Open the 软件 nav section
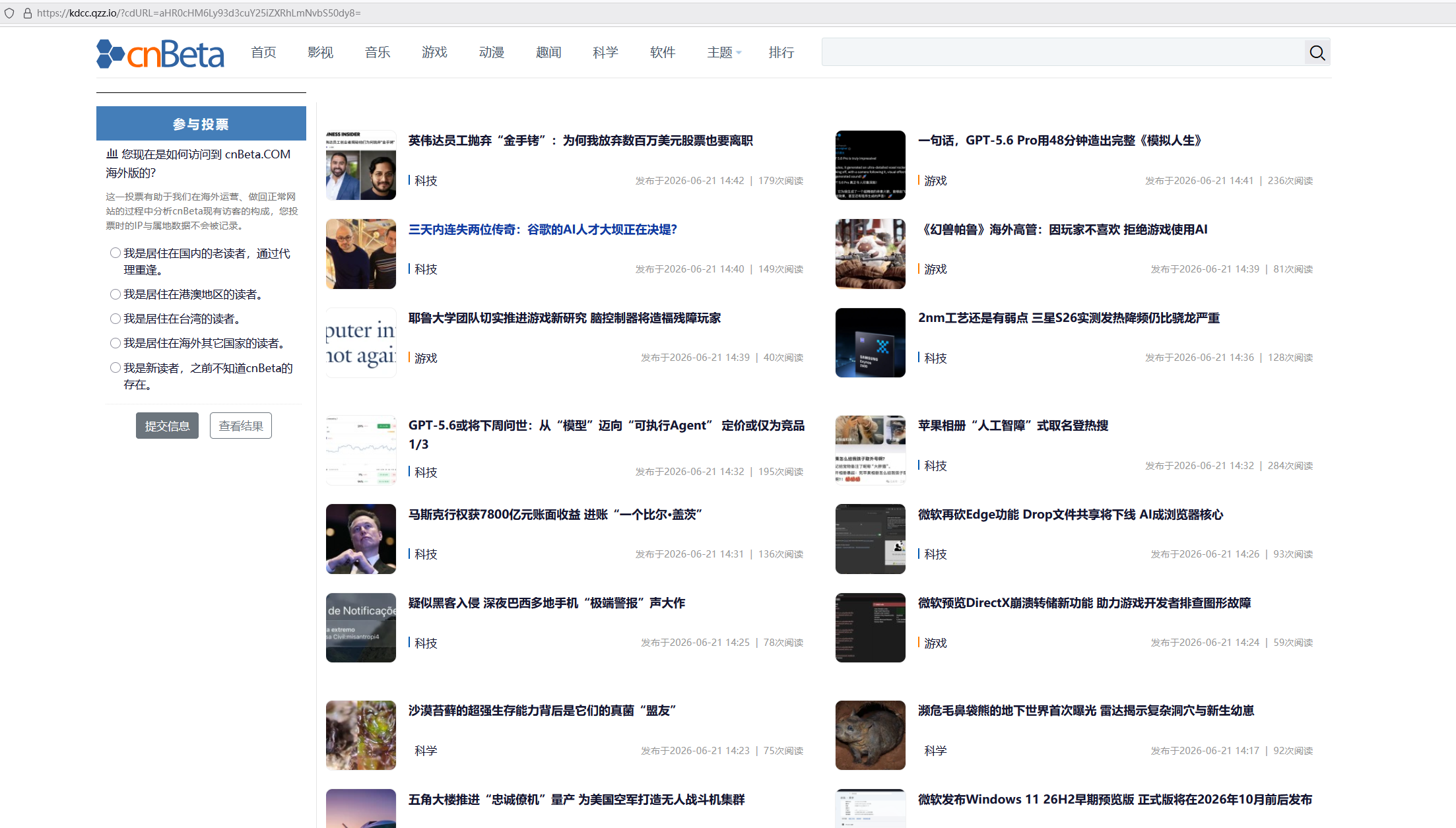The image size is (1456, 828). point(663,53)
